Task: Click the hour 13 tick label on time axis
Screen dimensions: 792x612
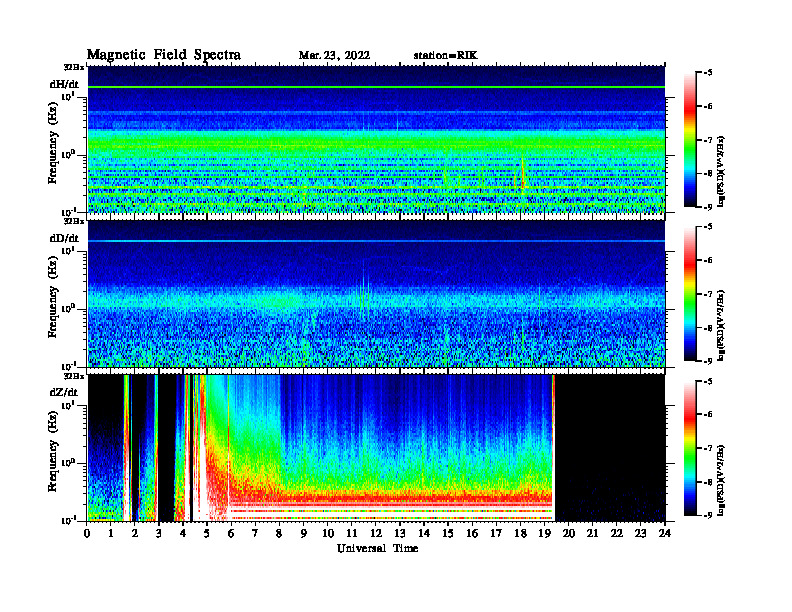Action: (x=400, y=533)
